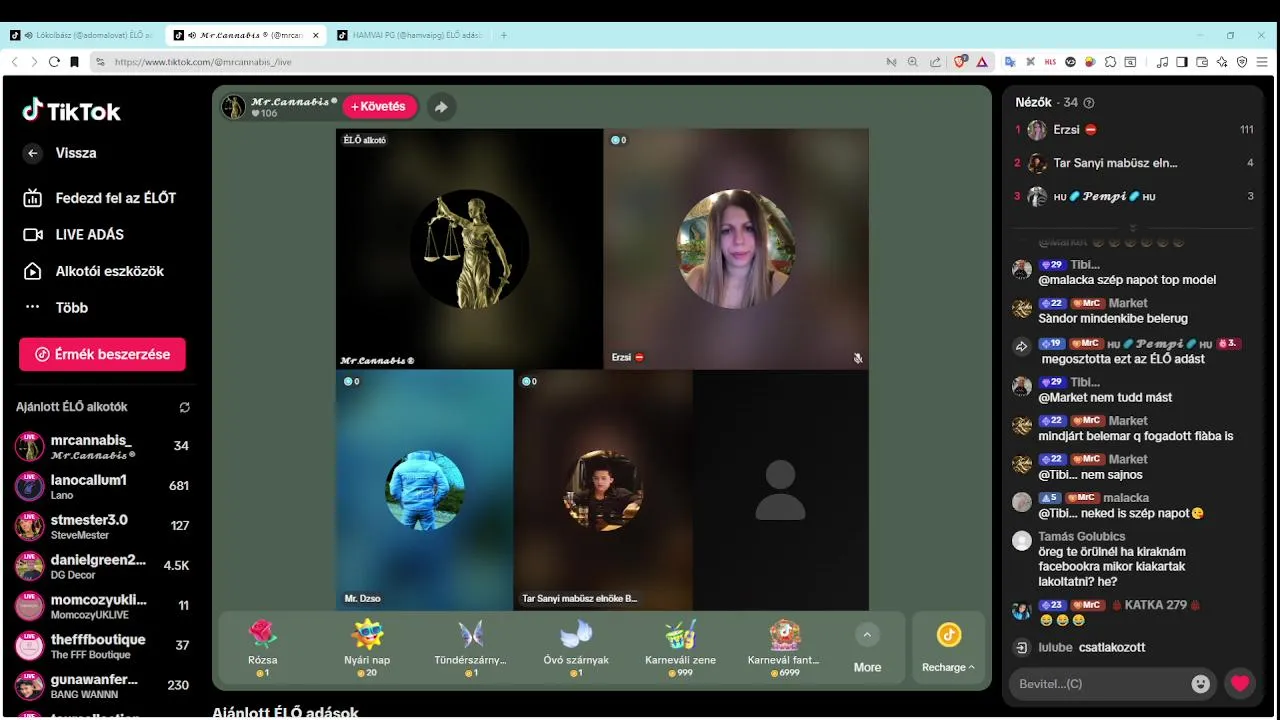The height and width of the screenshot is (720, 1280).
Task: Open stmester3.0 live stream
Action: tap(102, 526)
